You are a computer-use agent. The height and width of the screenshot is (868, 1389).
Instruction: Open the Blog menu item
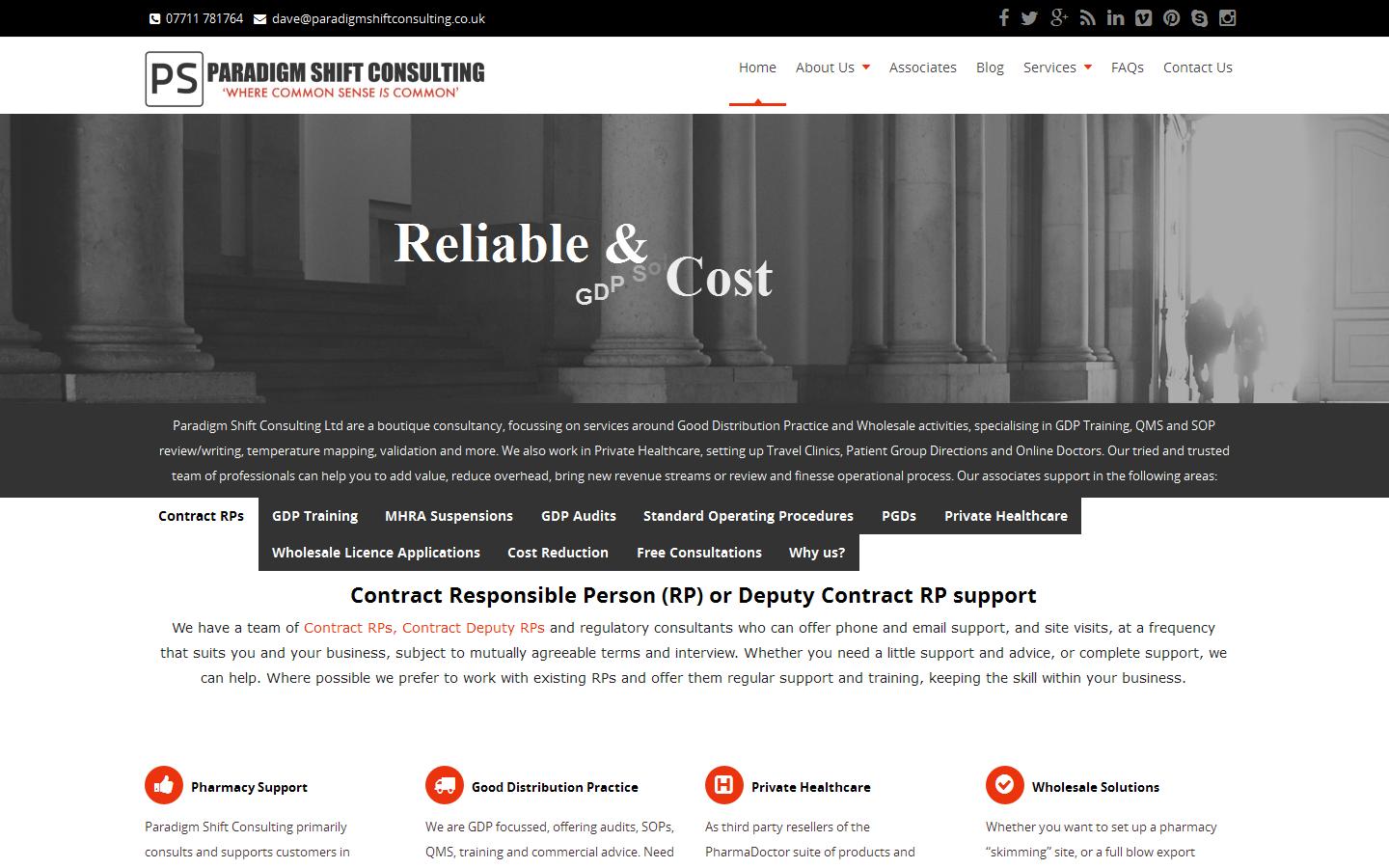(x=989, y=68)
